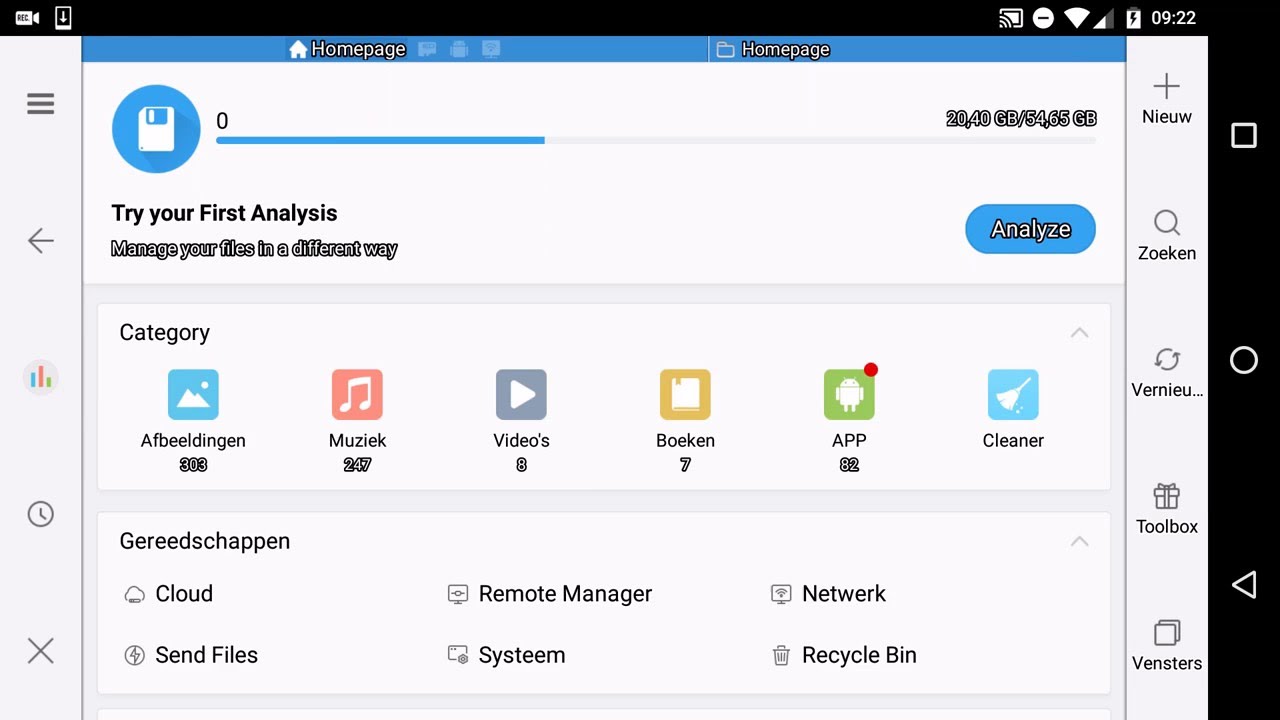Viewport: 1280px width, 720px height.
Task: Tap Try your First Analysis heading
Action: coord(224,213)
